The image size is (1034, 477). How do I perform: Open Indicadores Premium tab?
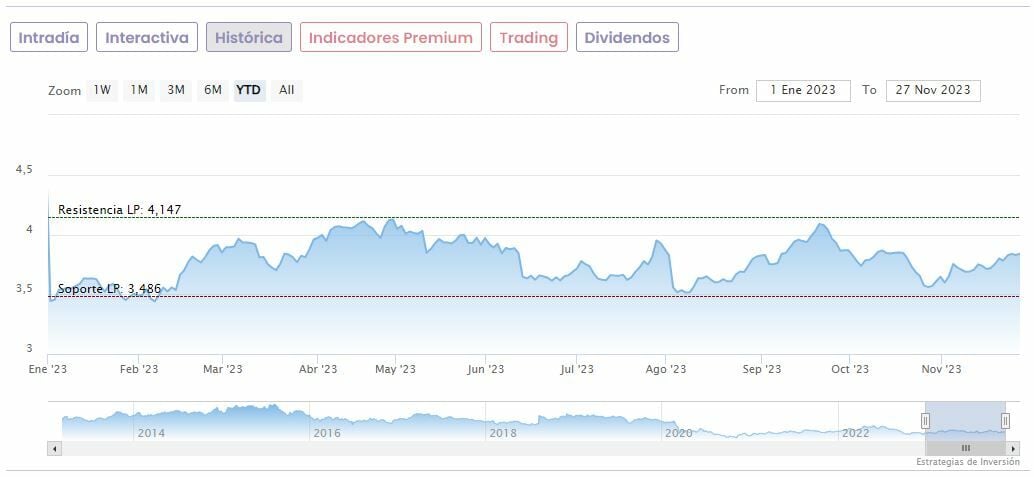(390, 38)
